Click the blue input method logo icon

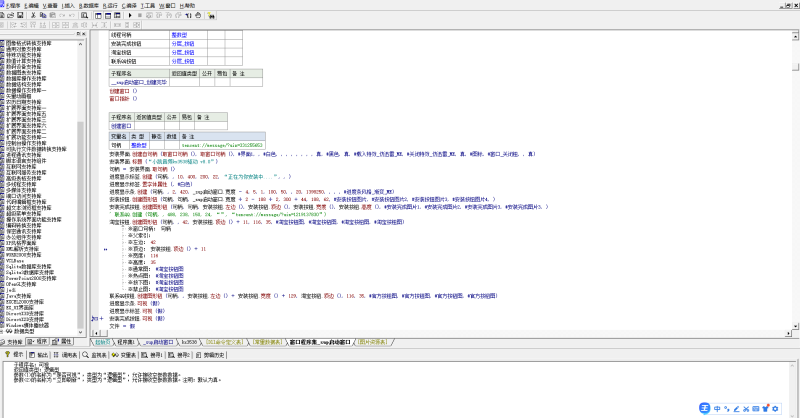(705, 408)
